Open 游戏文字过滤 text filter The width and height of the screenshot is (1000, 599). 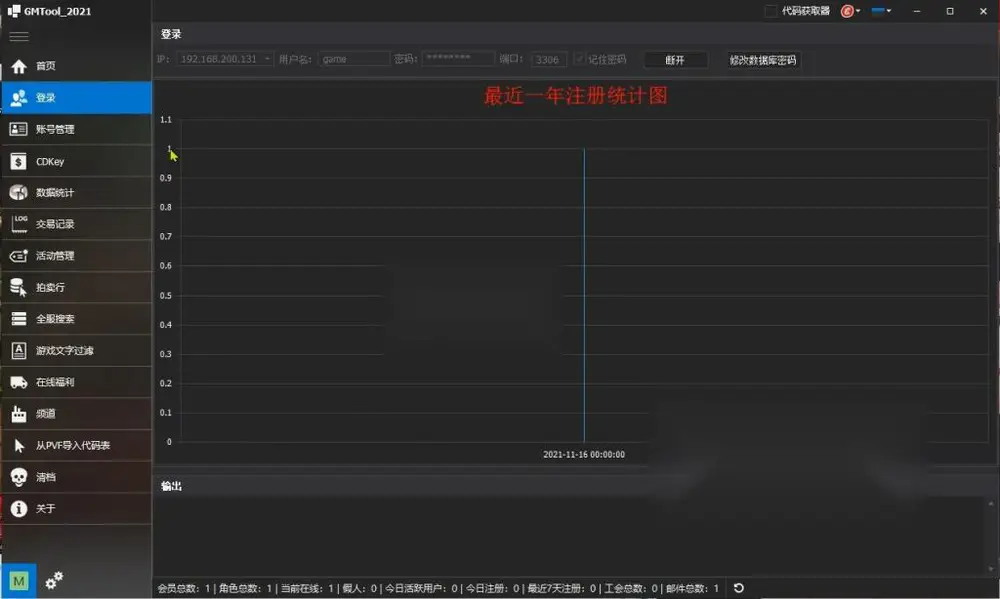[76, 350]
